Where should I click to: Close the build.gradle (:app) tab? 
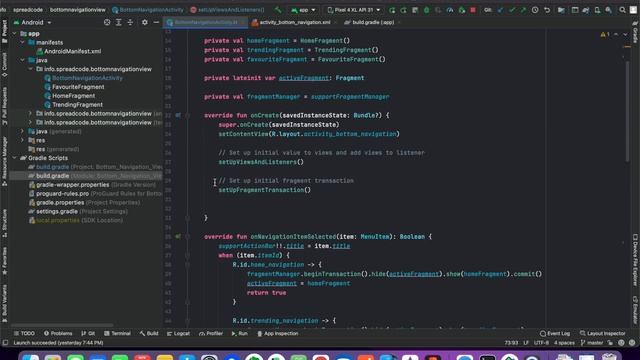[x=399, y=22]
